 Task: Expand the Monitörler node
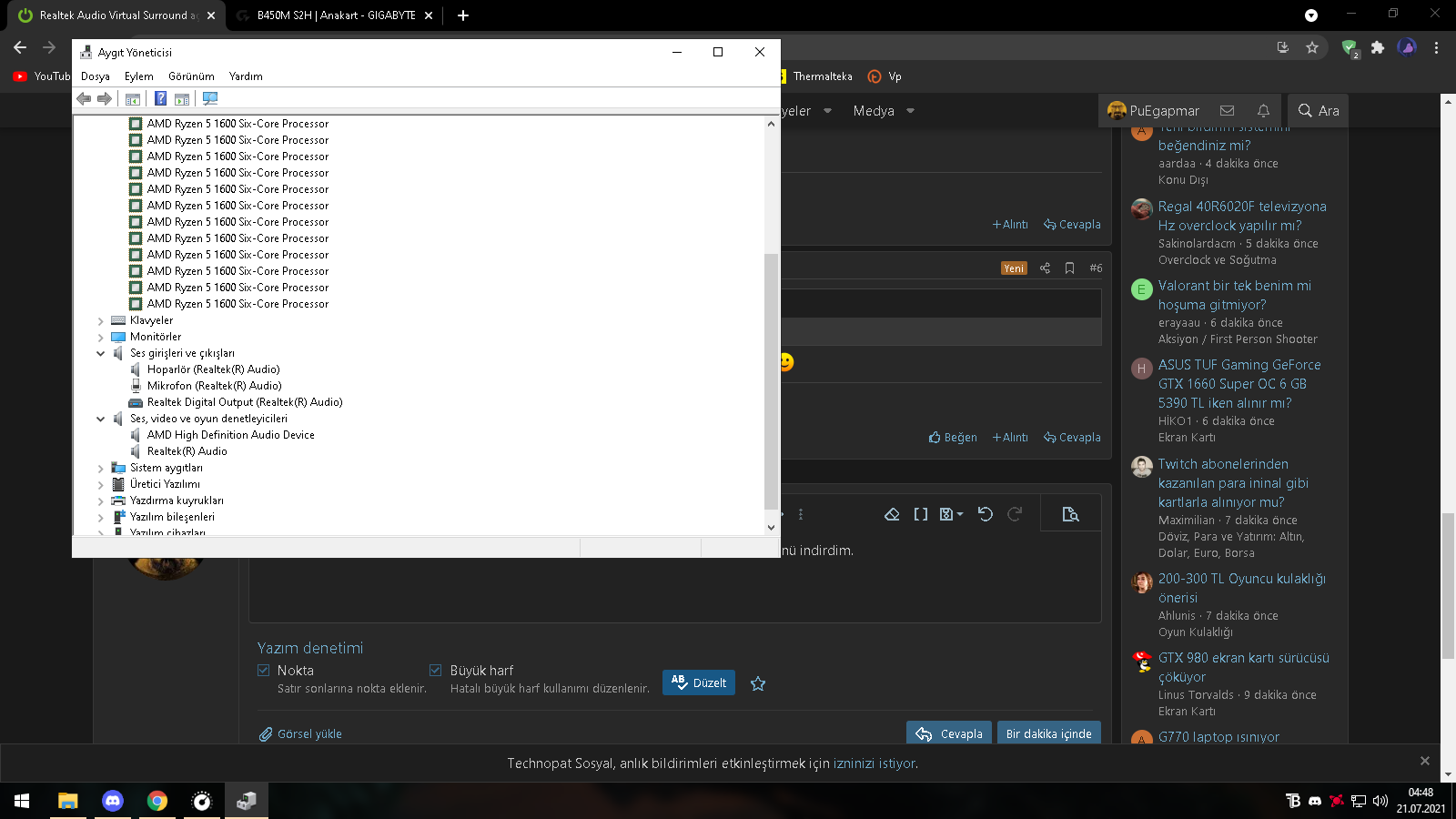pyautogui.click(x=101, y=338)
